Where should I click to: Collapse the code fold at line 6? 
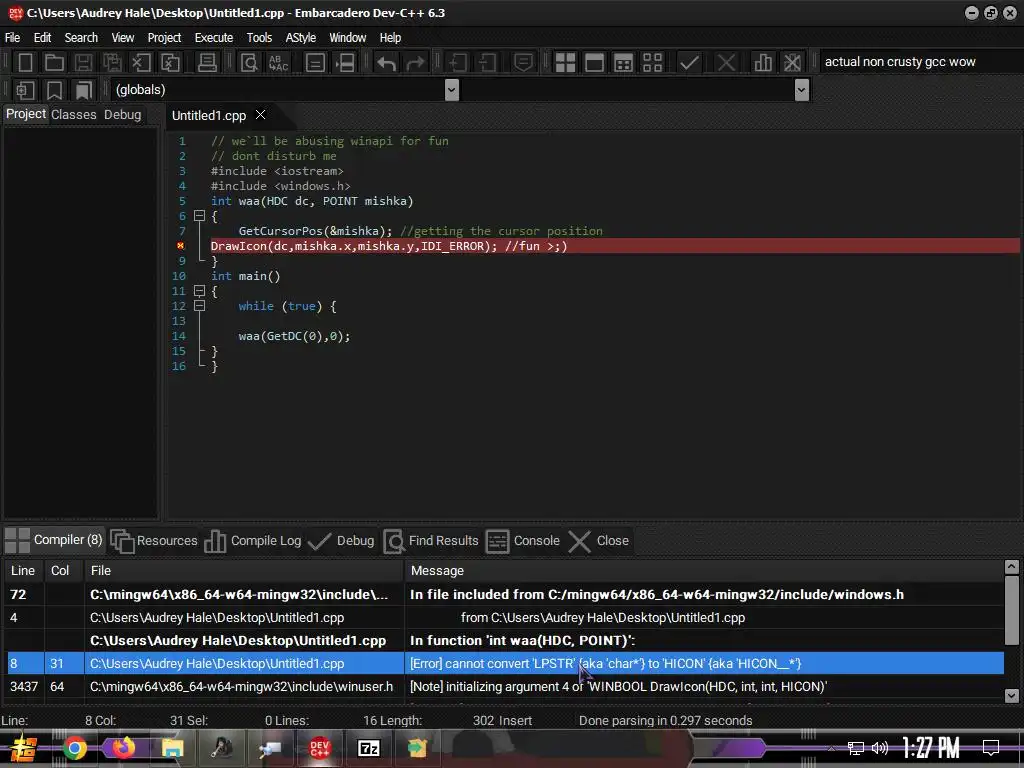pyautogui.click(x=200, y=216)
